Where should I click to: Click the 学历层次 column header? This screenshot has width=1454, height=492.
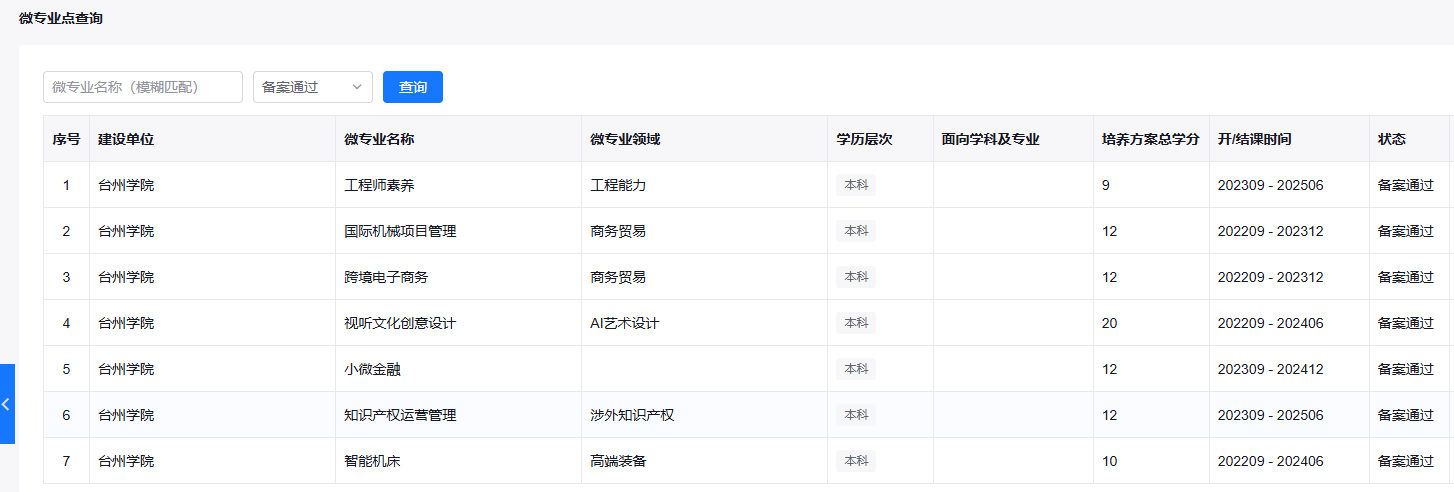point(864,139)
